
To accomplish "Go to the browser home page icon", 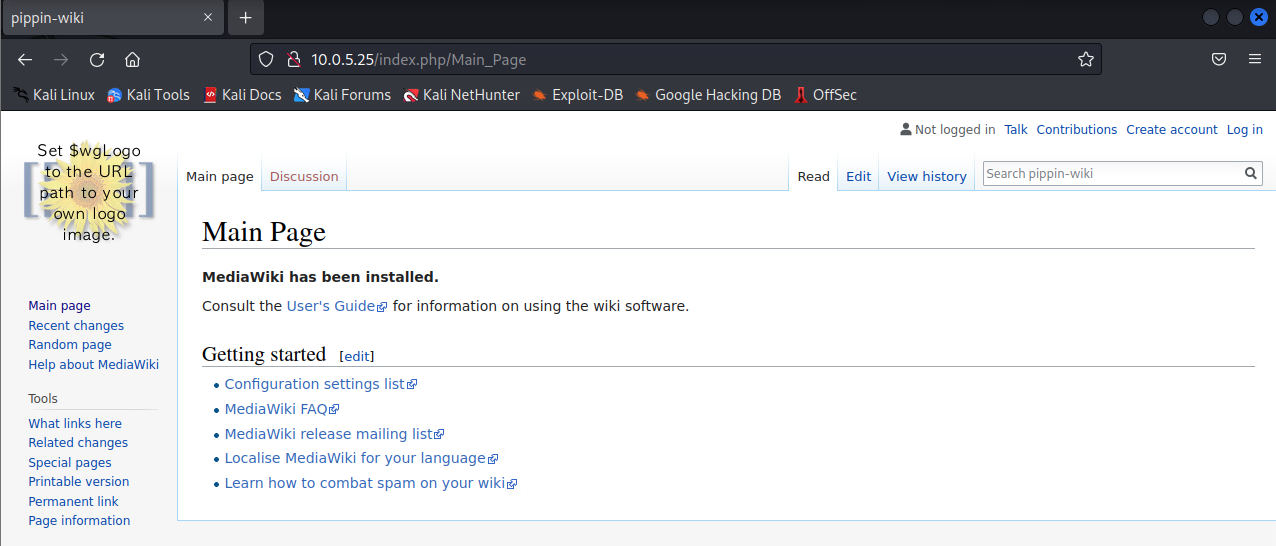I will [132, 59].
